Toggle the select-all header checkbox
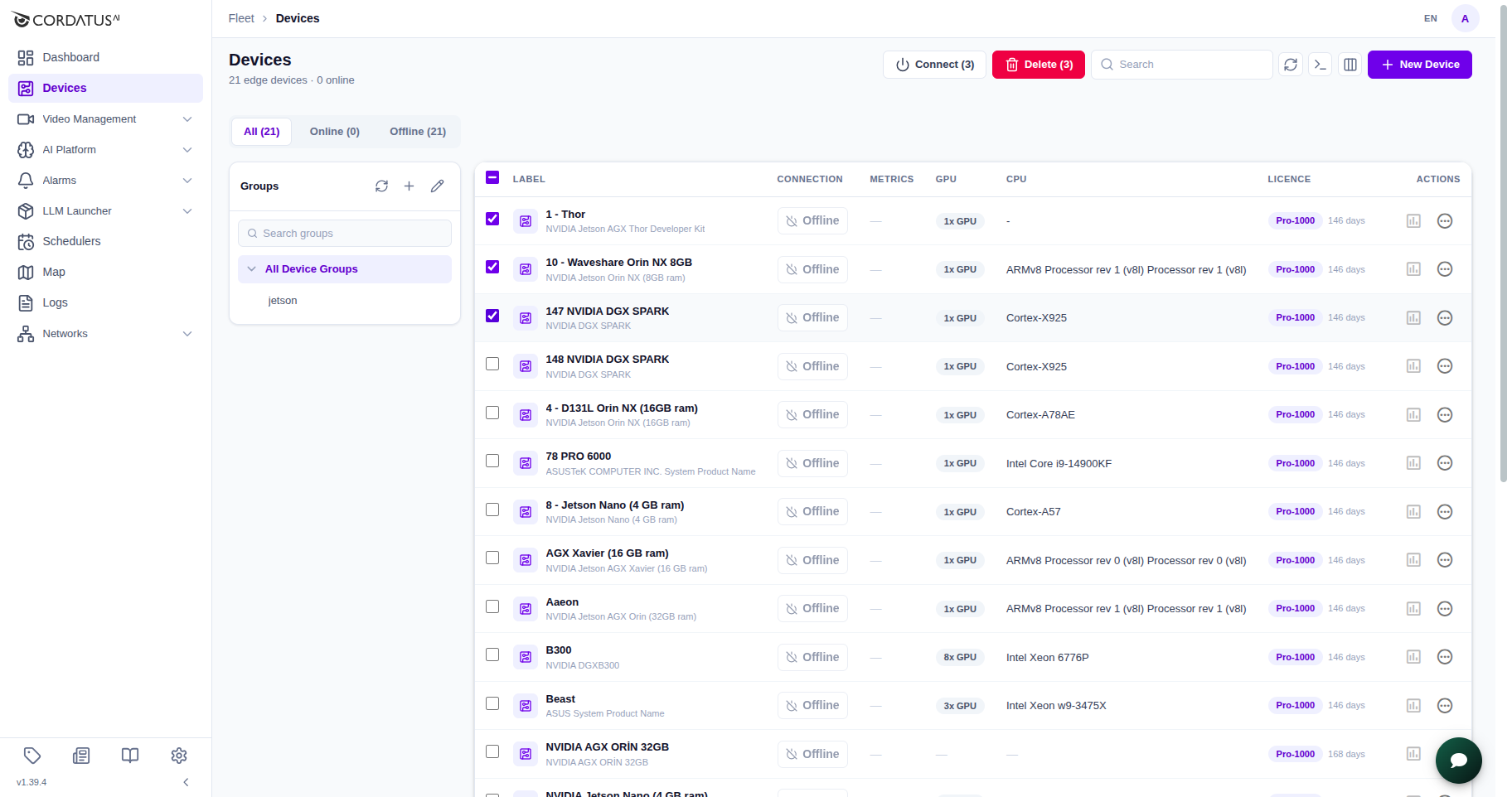1512x797 pixels. 492,177
